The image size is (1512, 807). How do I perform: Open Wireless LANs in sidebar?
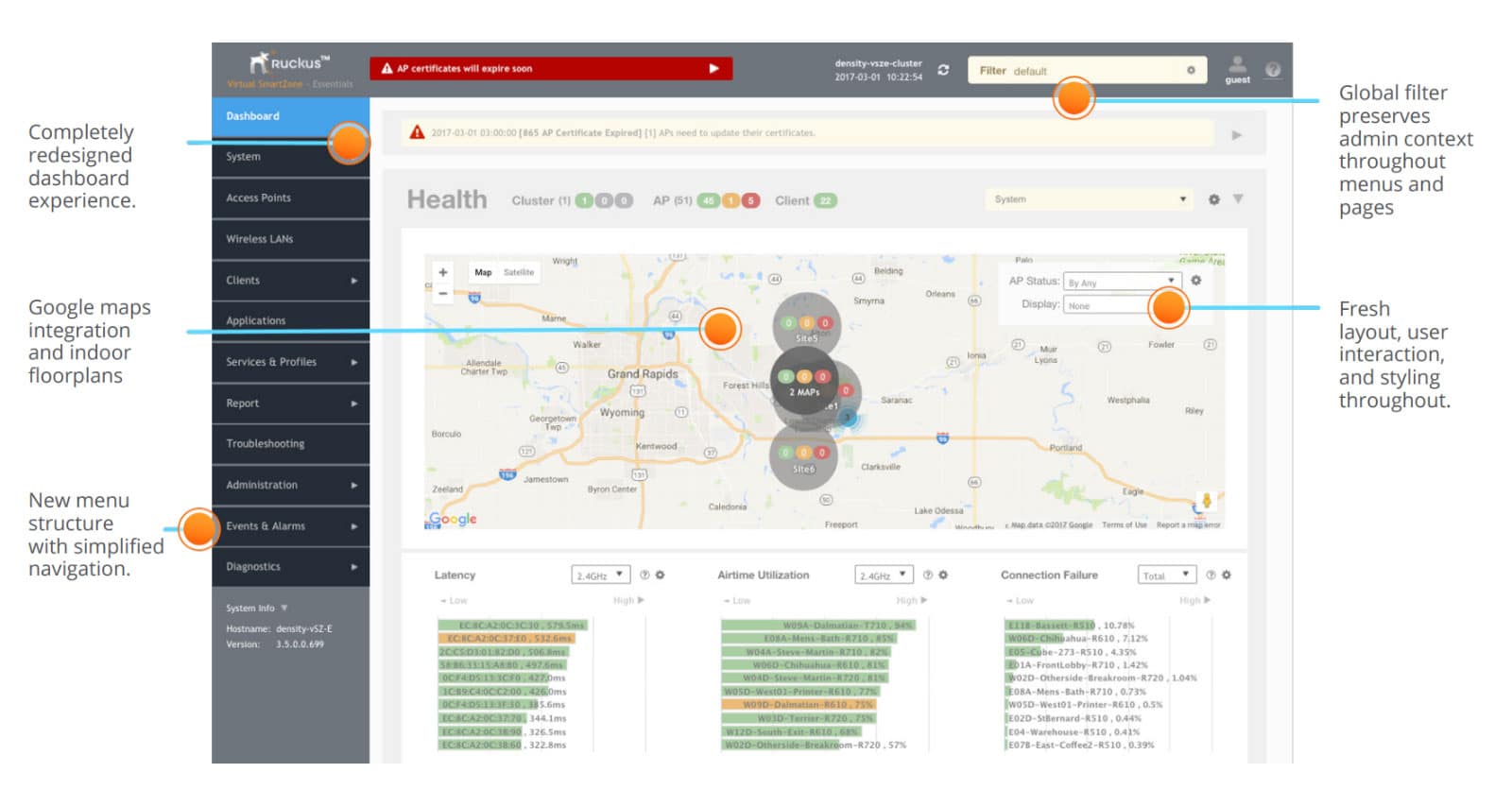[x=291, y=239]
